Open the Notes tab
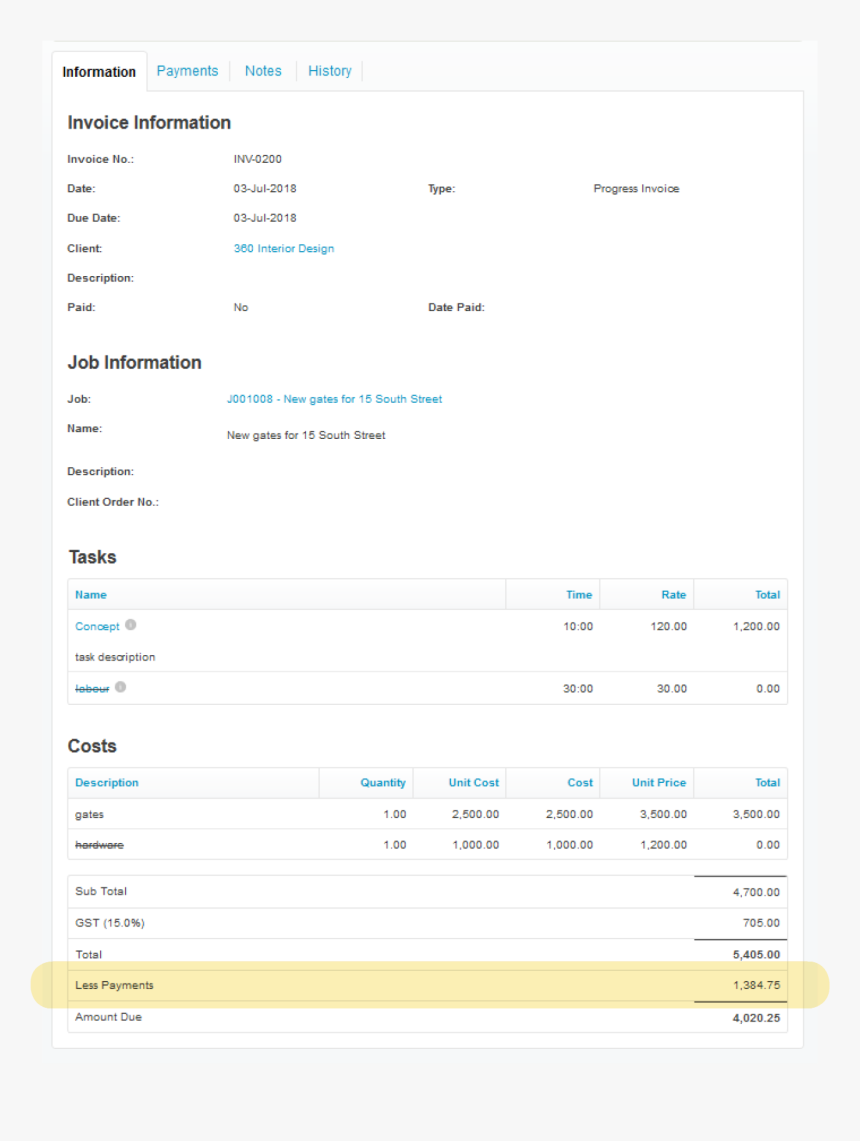The width and height of the screenshot is (860, 1141). coord(263,71)
